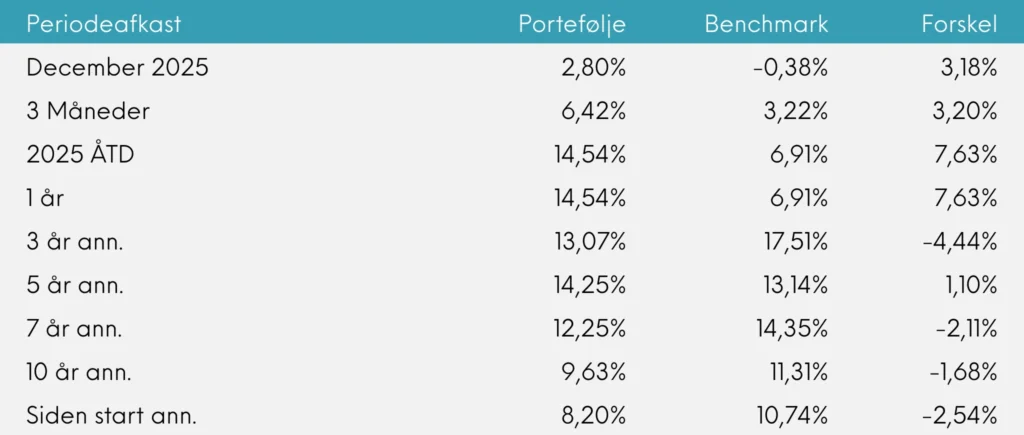Click the 10 år portfolio value 9,63%

(x=595, y=372)
